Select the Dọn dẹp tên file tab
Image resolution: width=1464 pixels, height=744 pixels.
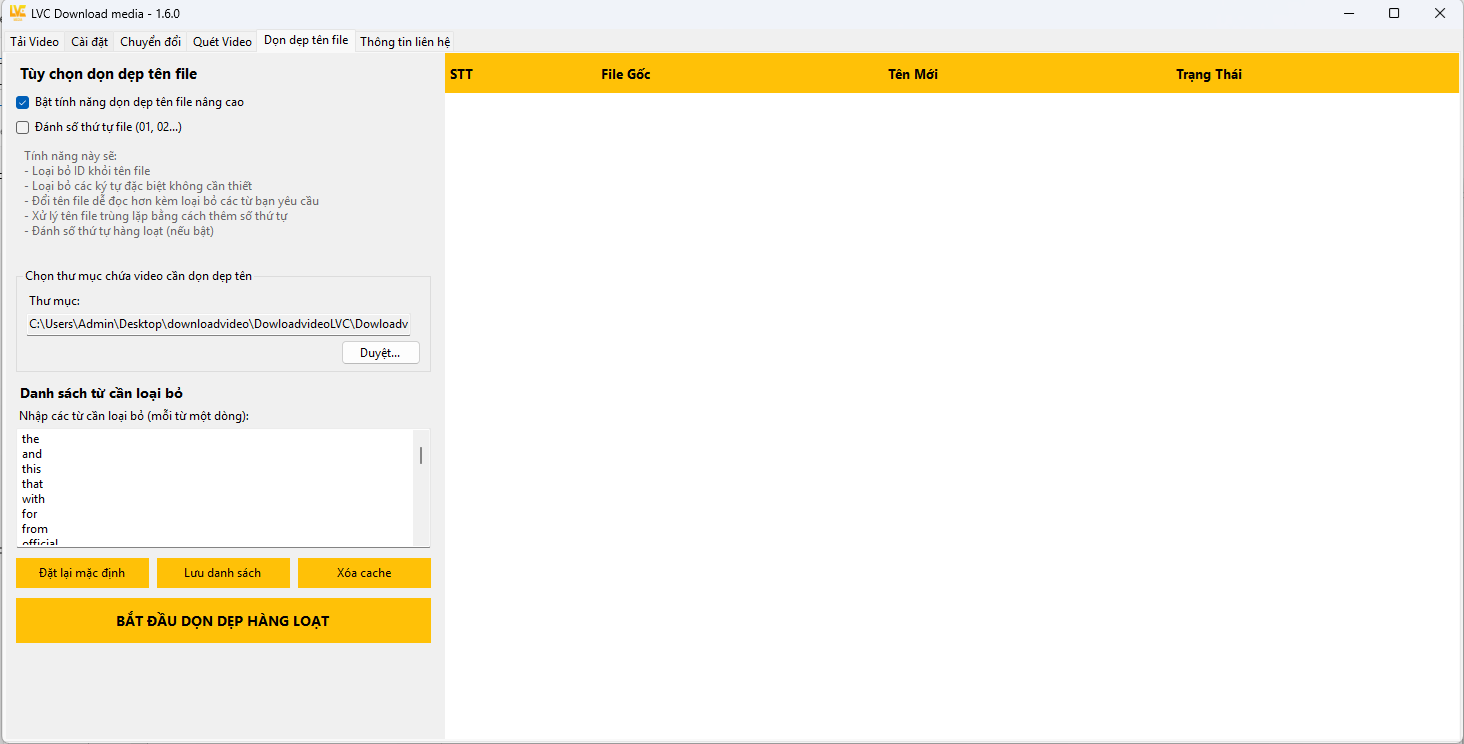coord(306,41)
